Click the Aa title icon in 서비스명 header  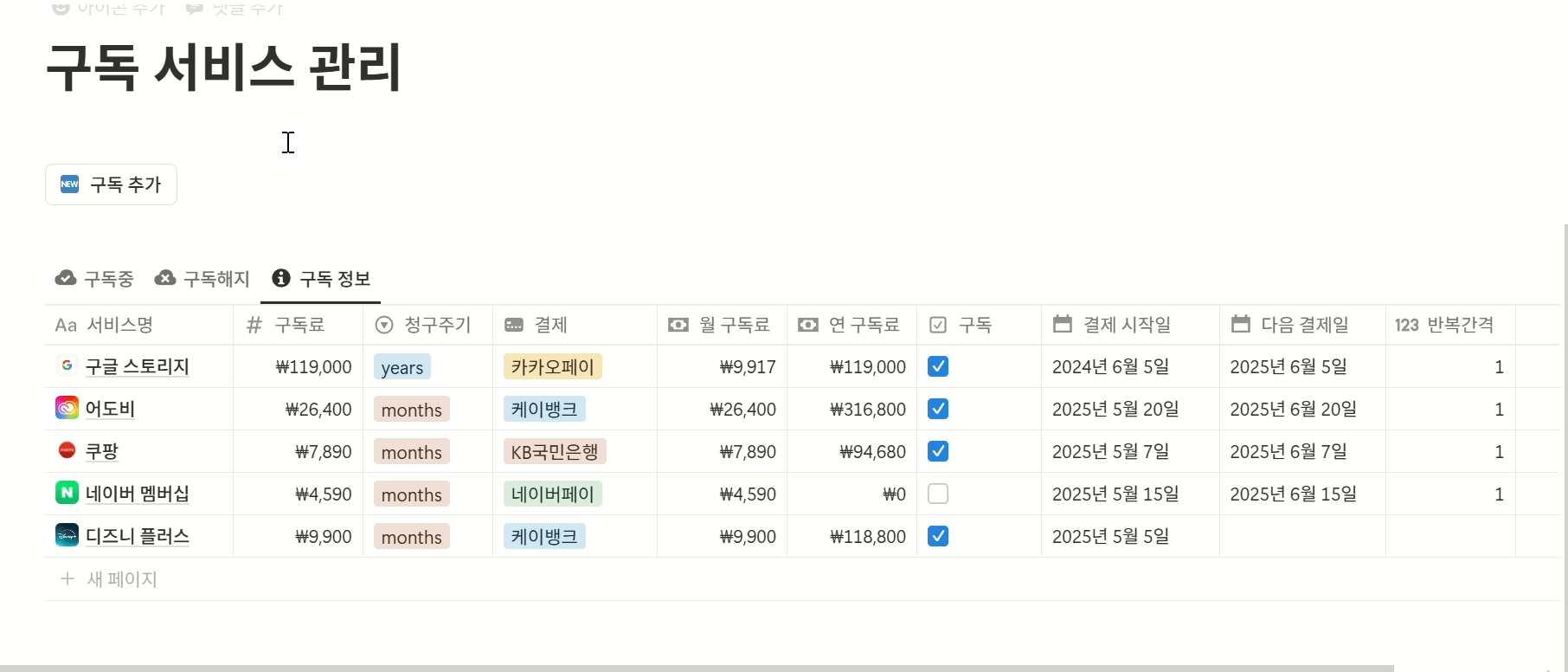tap(66, 326)
